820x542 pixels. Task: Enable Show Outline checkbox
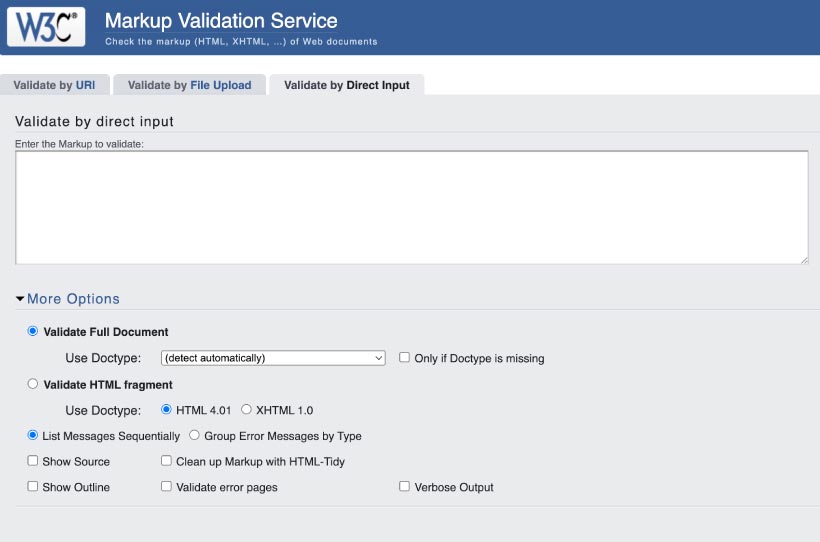coord(32,486)
